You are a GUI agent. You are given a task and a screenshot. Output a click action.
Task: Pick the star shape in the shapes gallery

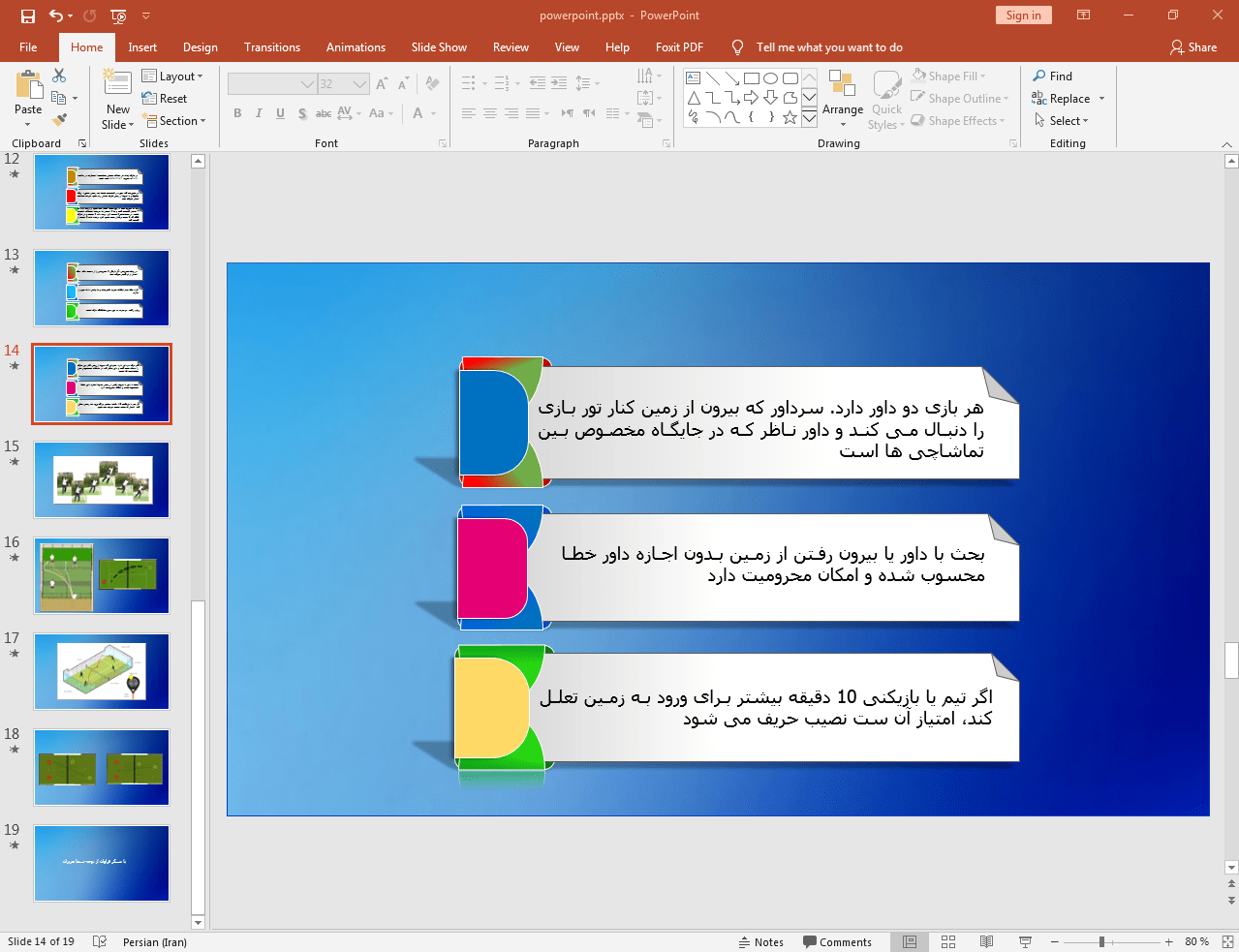coord(790,117)
